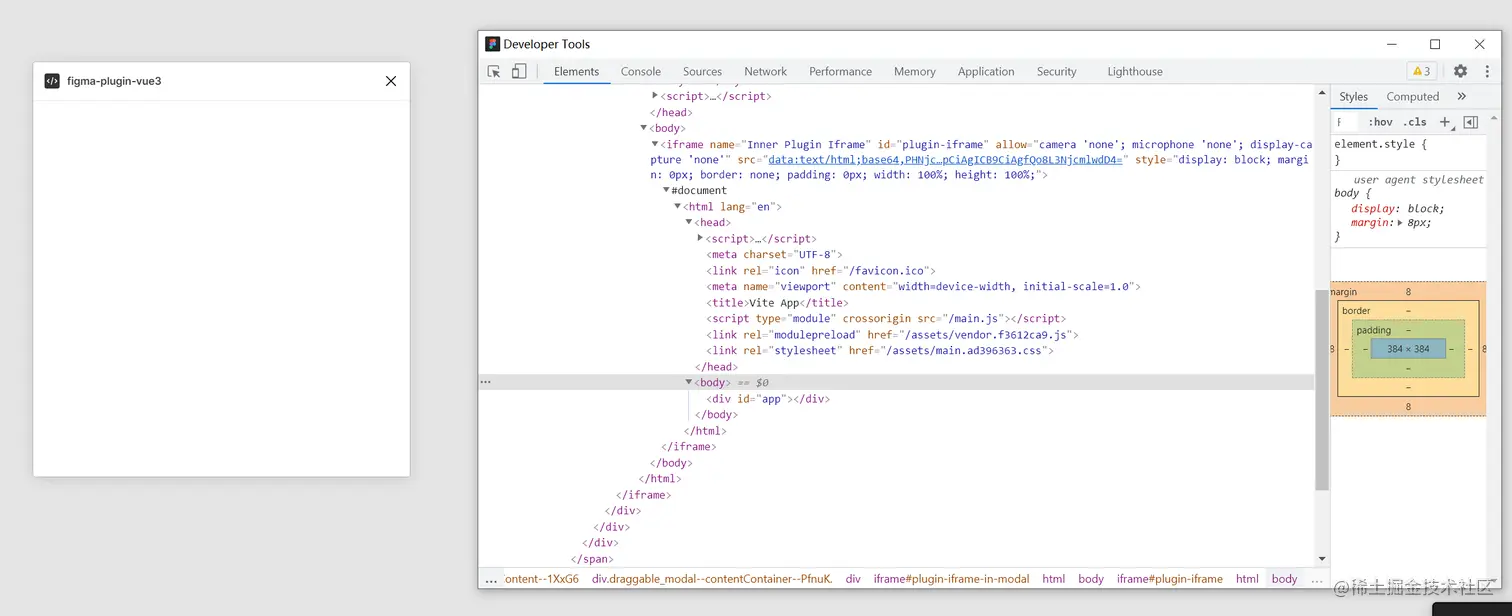The height and width of the screenshot is (616, 1512).
Task: Toggle the :hov element state panel
Action: [1380, 122]
